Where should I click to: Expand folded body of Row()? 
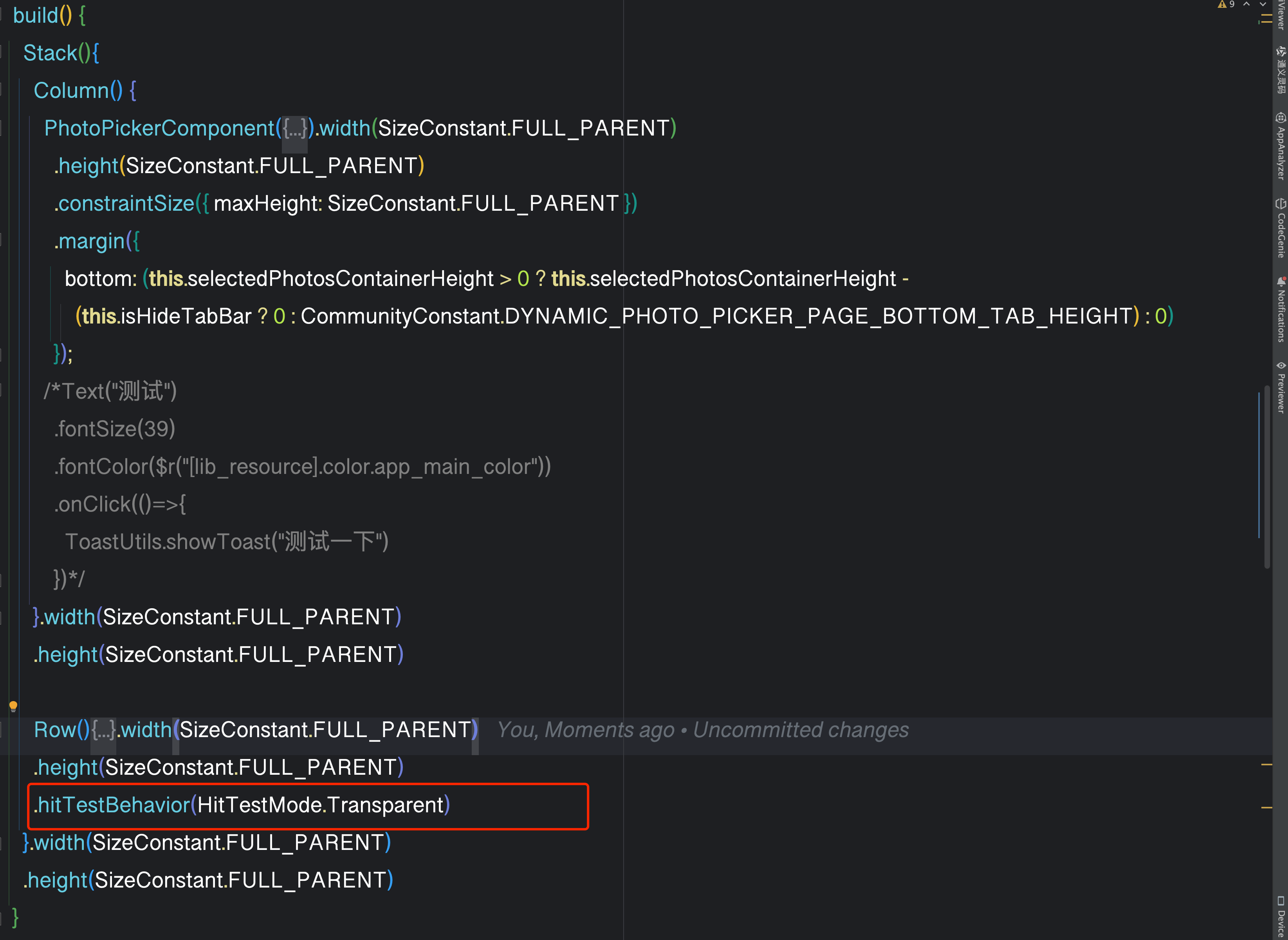tap(103, 730)
